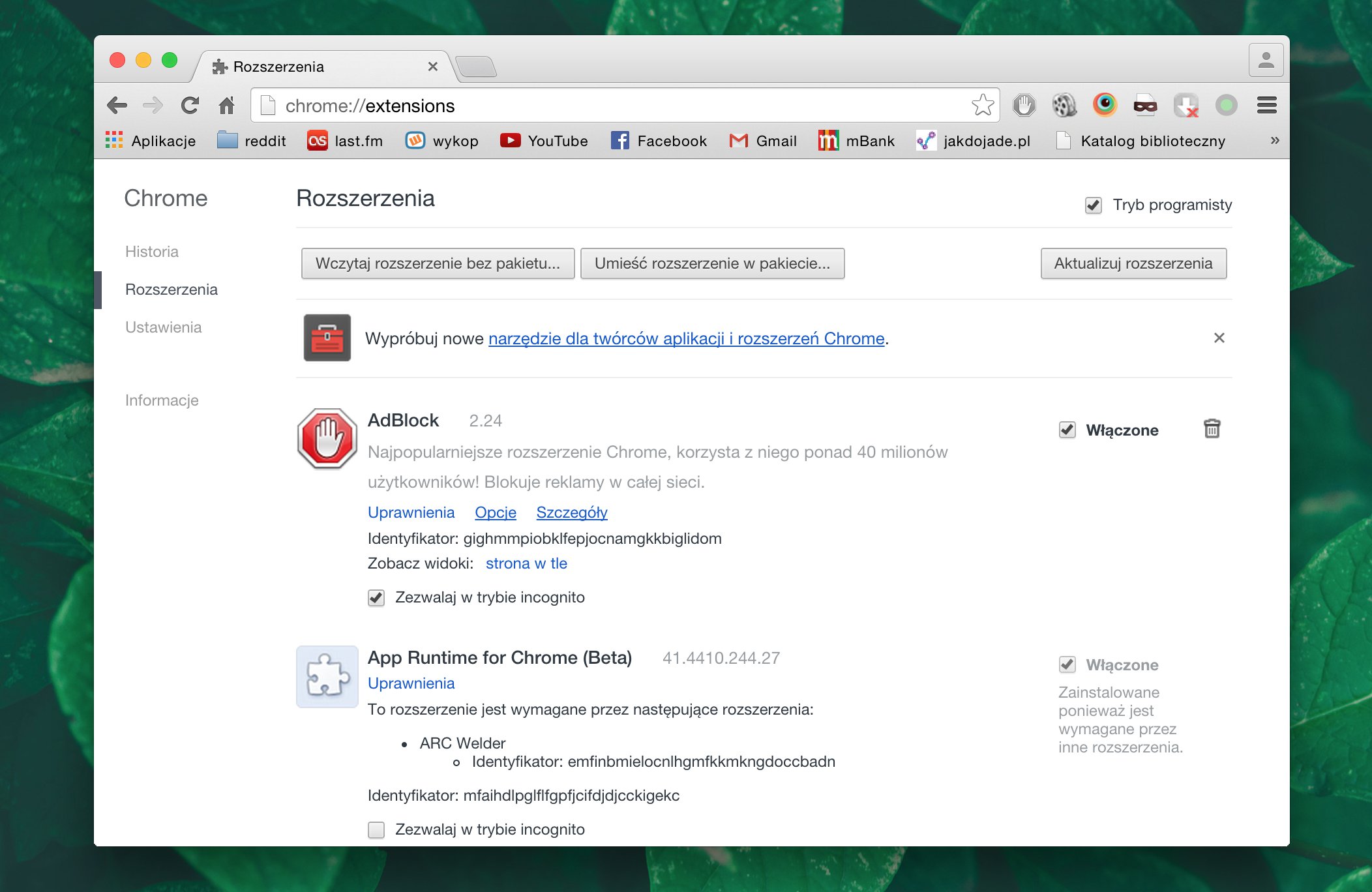Click the film reel extension icon
1372x892 pixels.
(x=1064, y=105)
